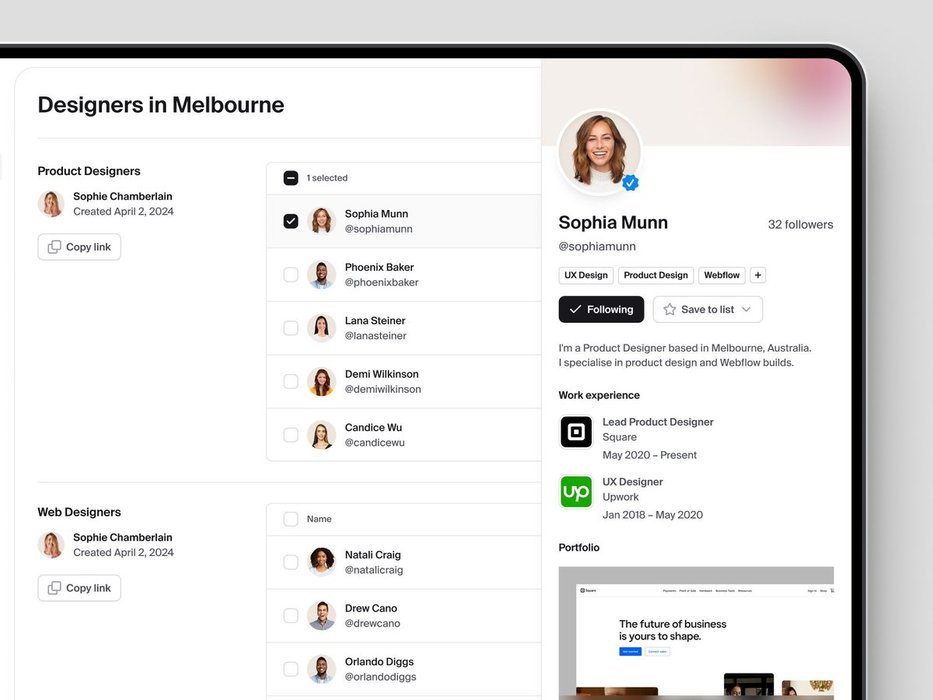Uncheck the Sophia Munn row checkbox
Screen dimensions: 933x700
coord(290,221)
